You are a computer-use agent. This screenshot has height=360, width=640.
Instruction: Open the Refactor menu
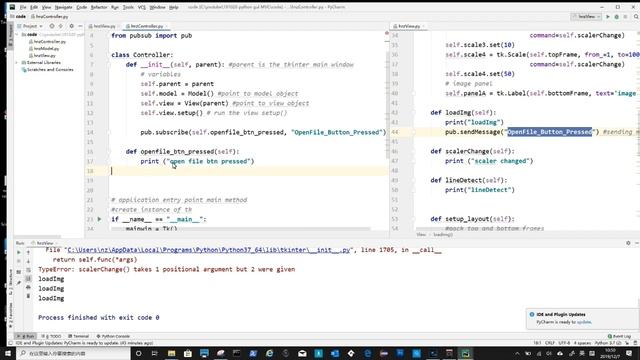(99, 7)
